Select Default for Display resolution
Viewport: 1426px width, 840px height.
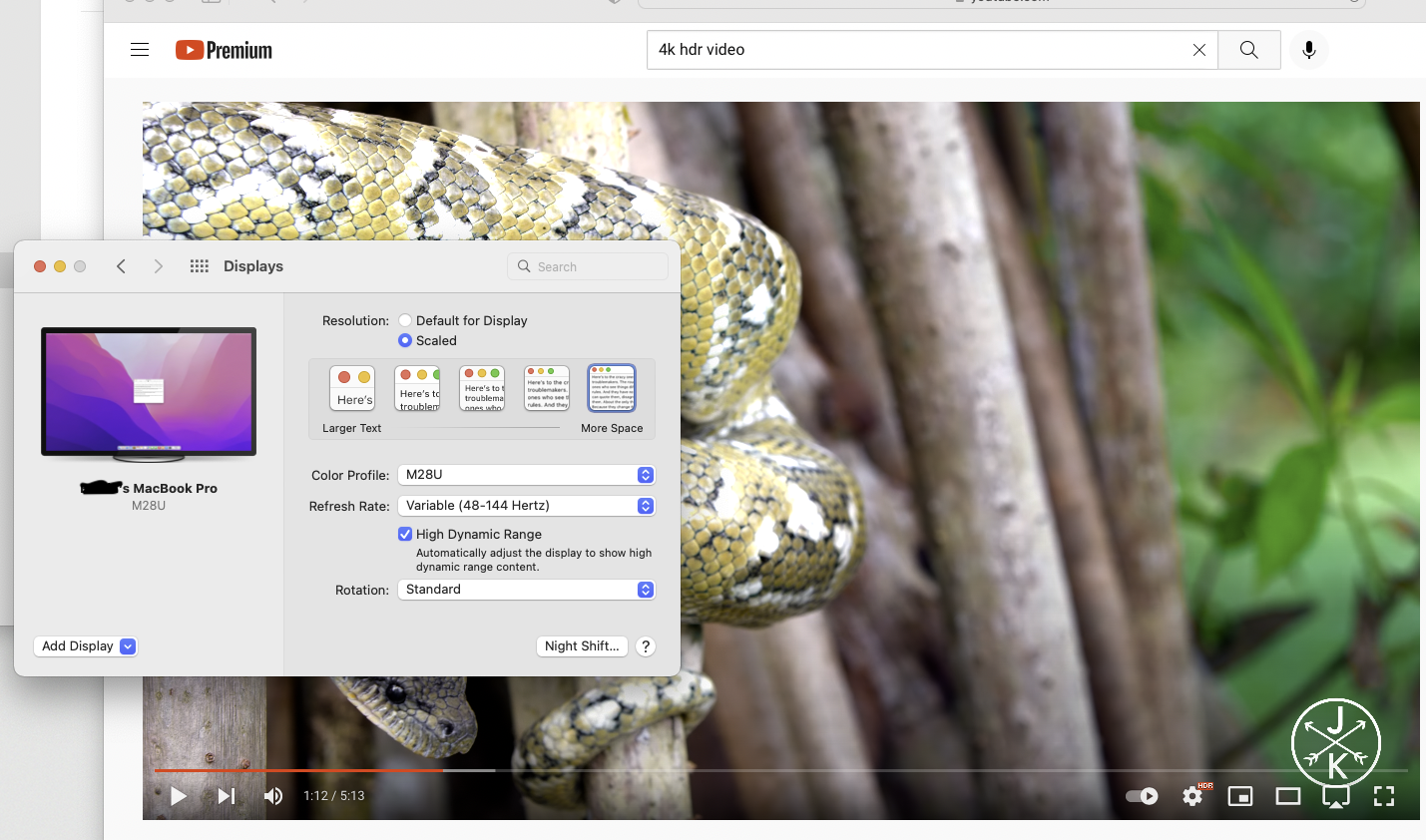[x=405, y=320]
